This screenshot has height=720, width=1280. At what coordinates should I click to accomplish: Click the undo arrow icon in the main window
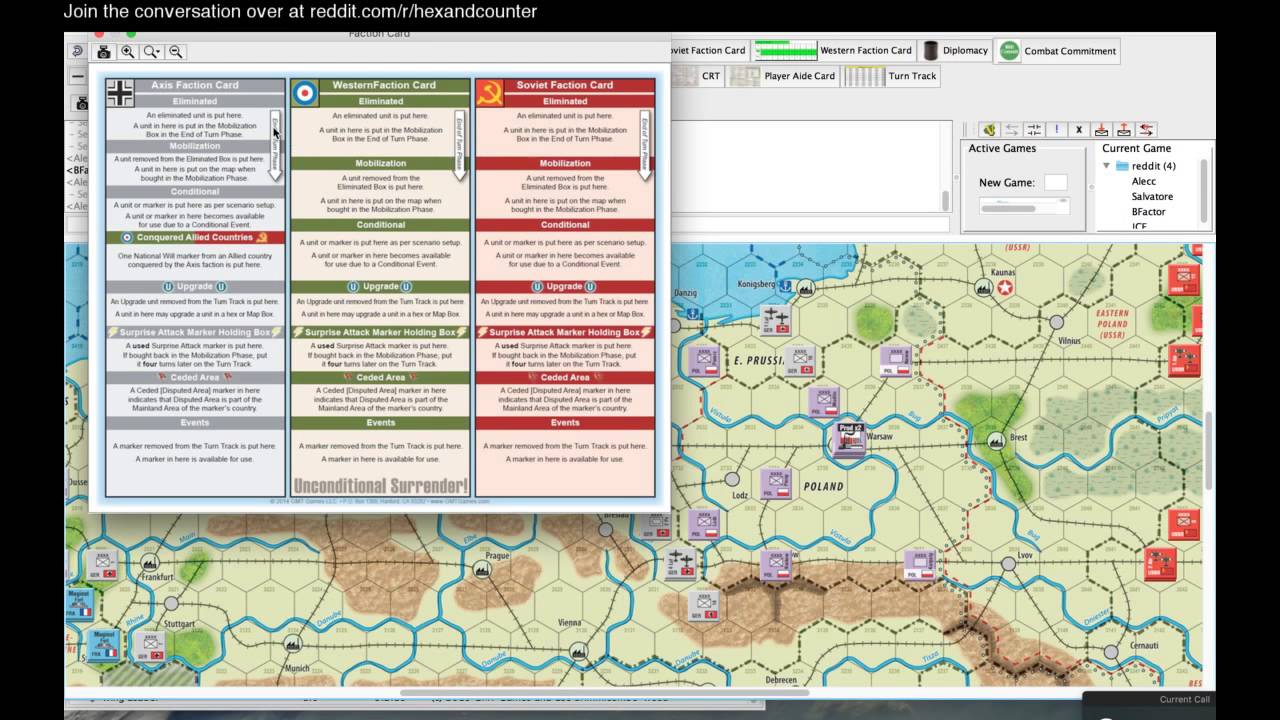click(77, 51)
